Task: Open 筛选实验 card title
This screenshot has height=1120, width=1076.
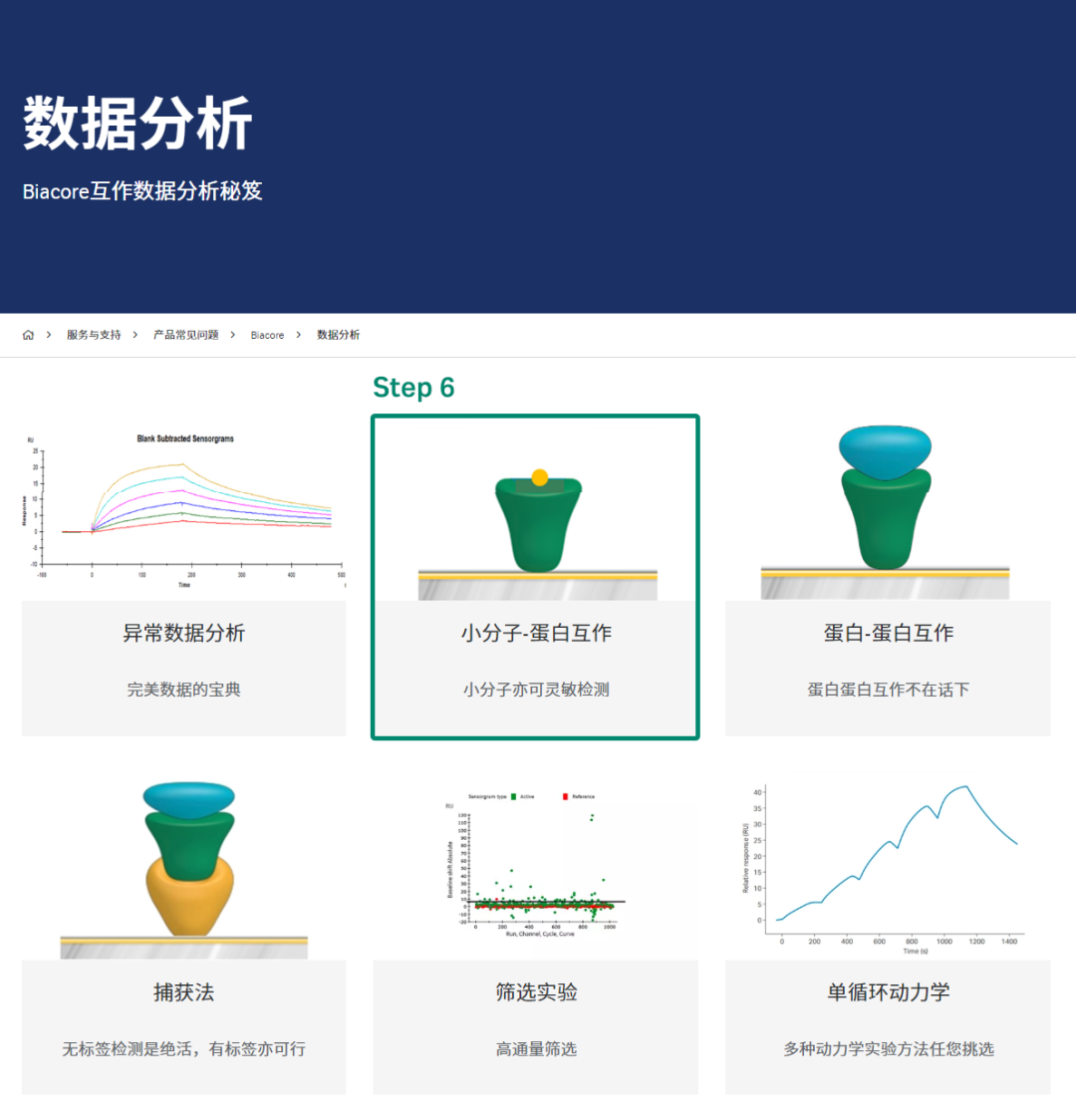Action: pos(536,992)
